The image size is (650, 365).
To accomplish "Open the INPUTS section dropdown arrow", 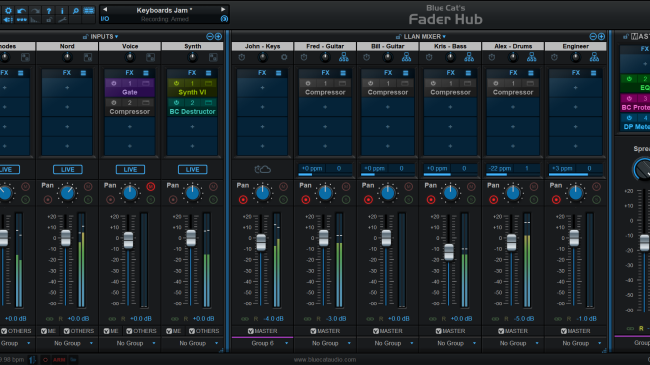I will [x=116, y=37].
